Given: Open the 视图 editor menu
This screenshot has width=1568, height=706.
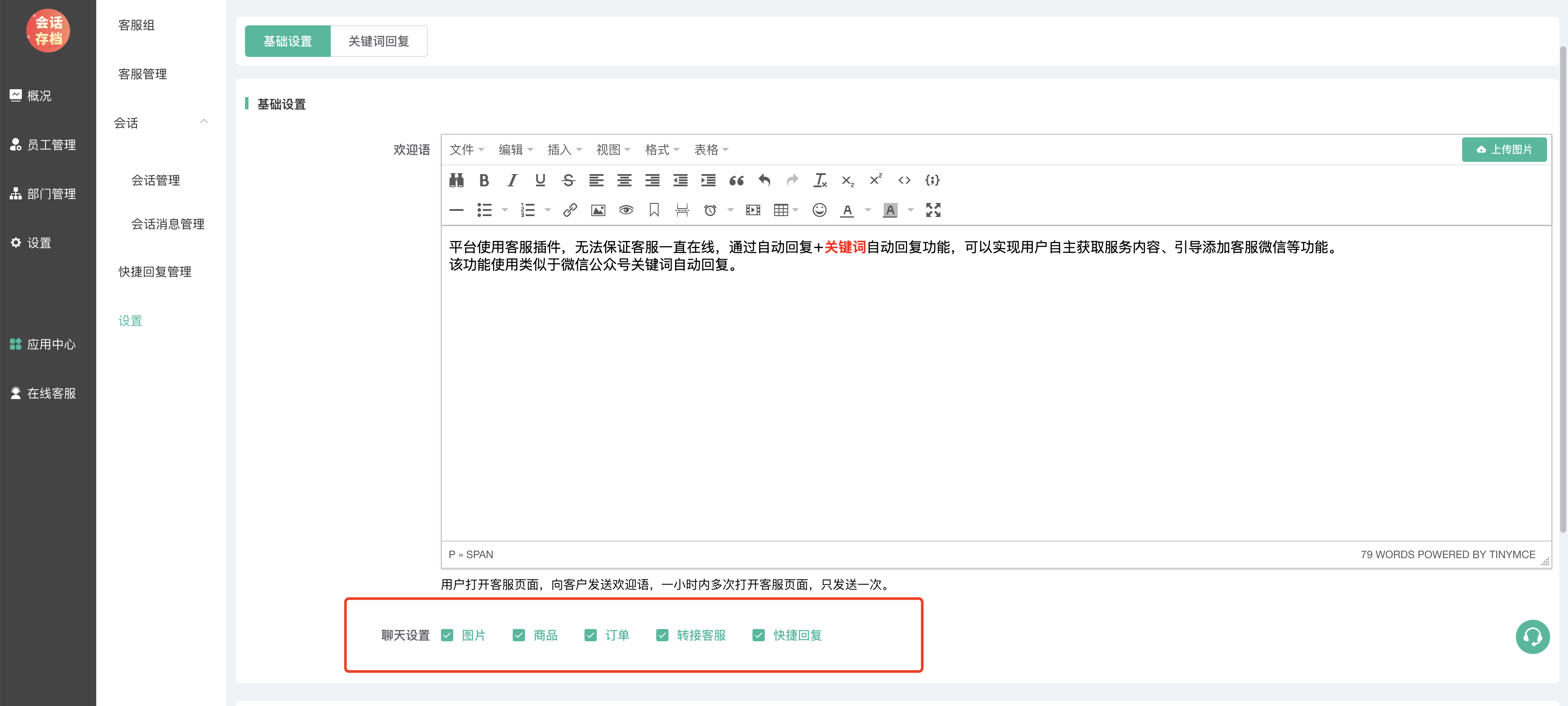Looking at the screenshot, I should point(613,150).
